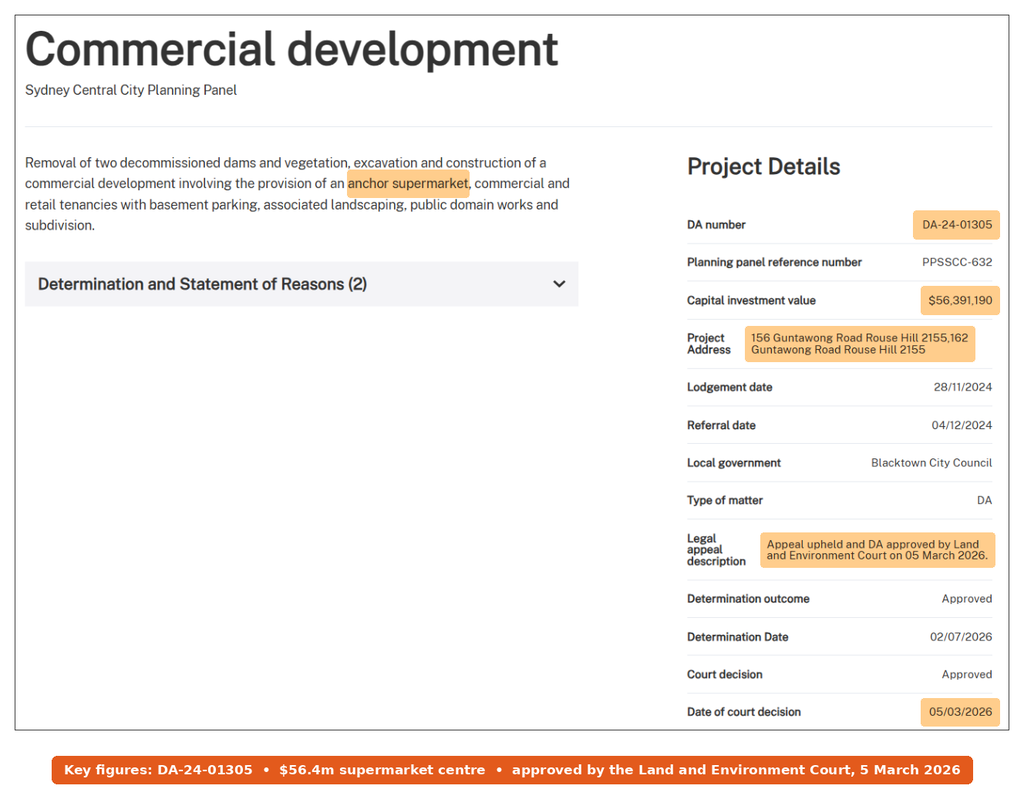Click the DA number label
1024x799 pixels.
point(716,225)
